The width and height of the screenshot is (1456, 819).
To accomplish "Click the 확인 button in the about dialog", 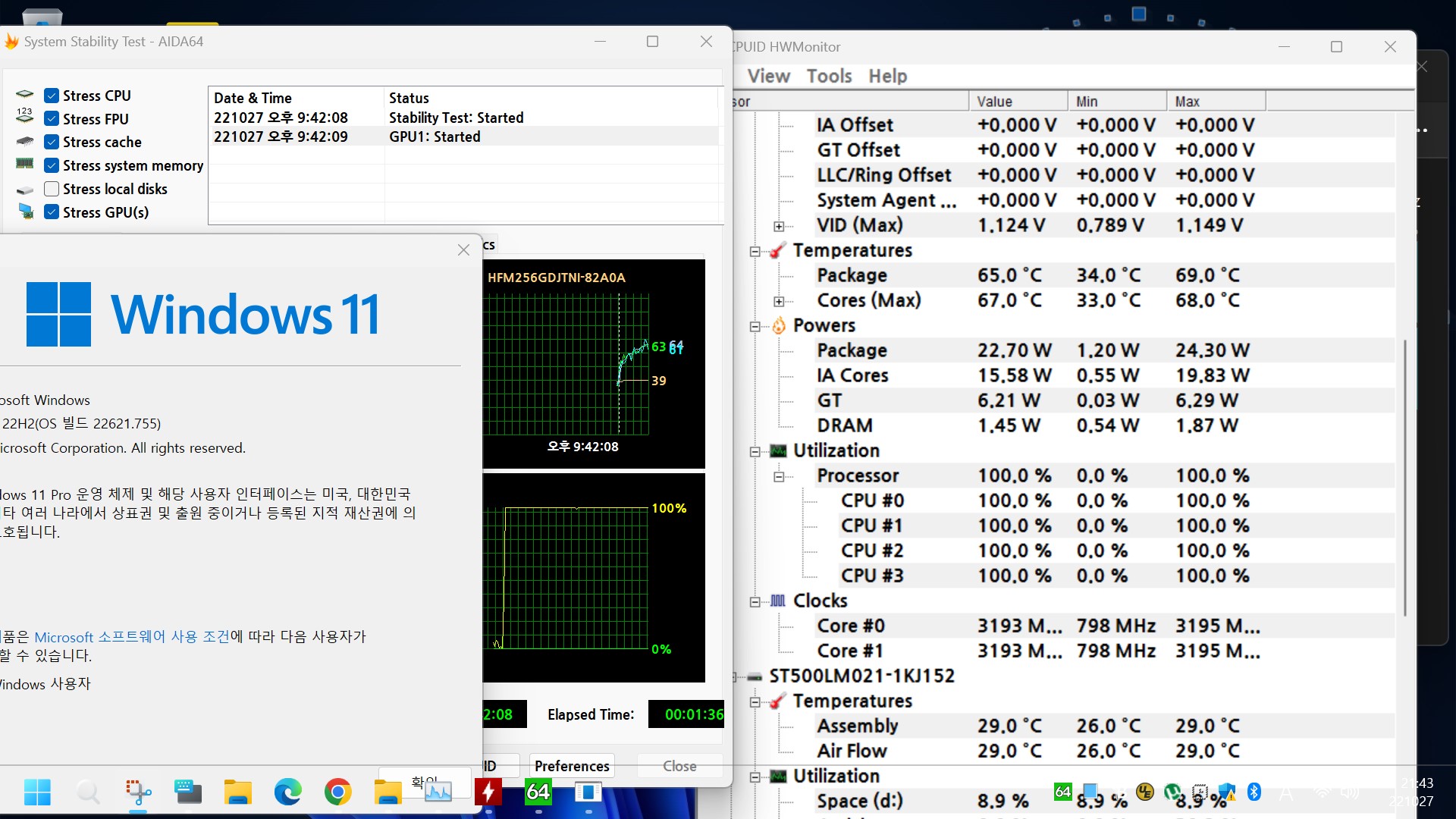I will pos(426,781).
